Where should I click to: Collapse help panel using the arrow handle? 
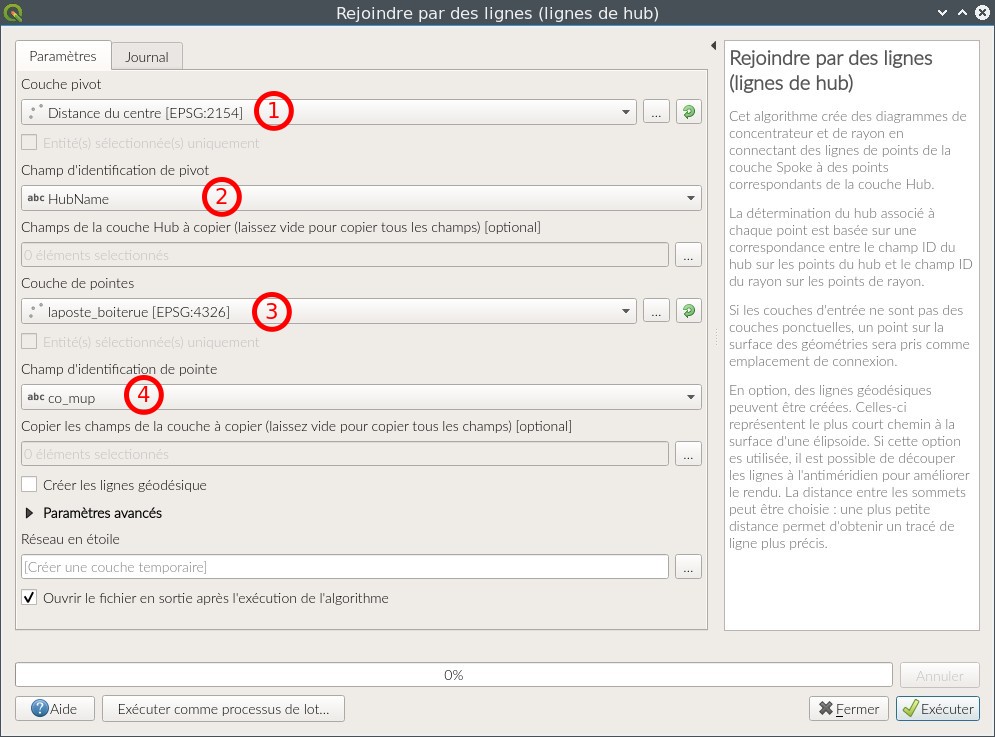point(714,46)
